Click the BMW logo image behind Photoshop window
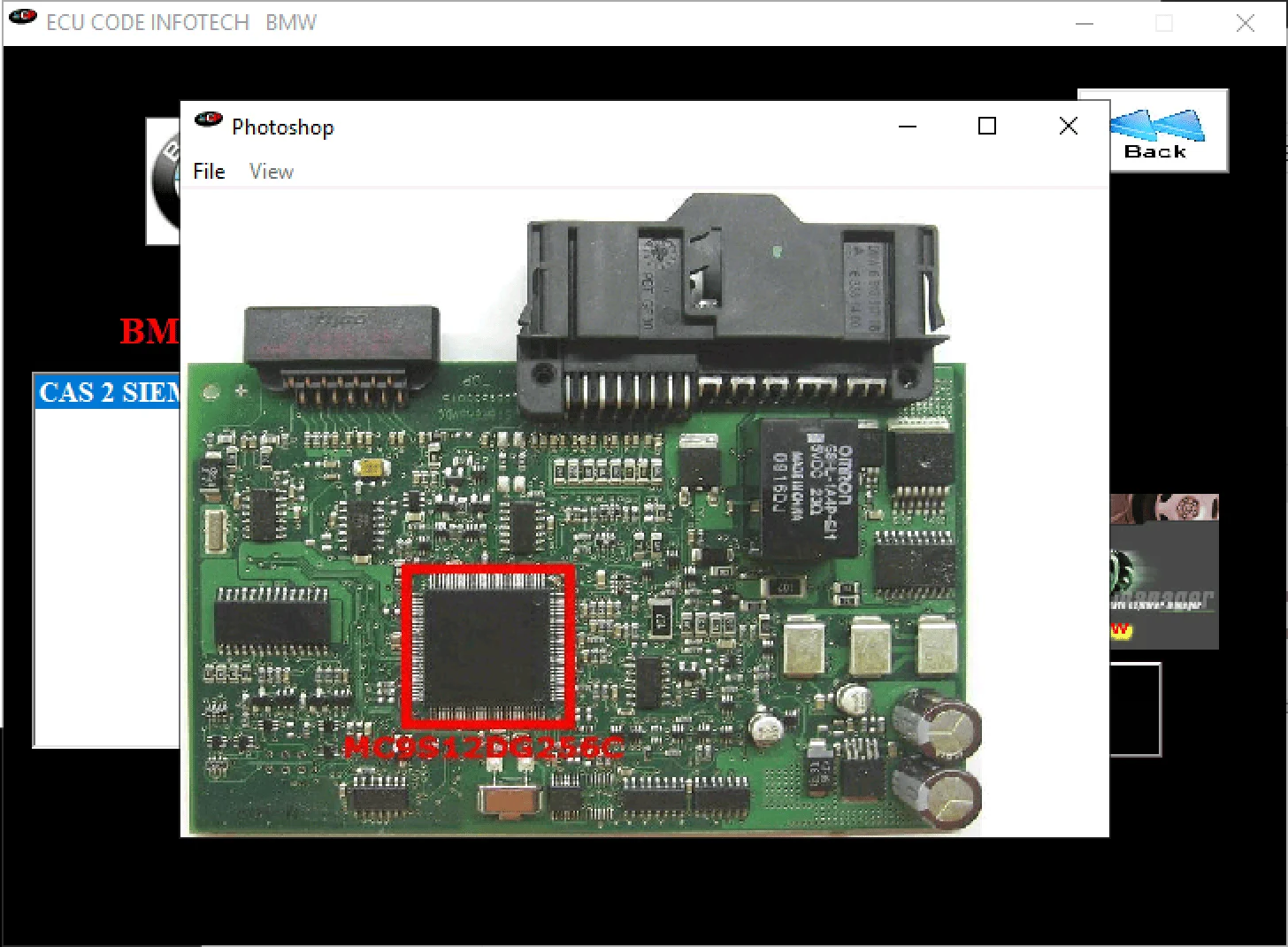The width and height of the screenshot is (1288, 947). [164, 181]
